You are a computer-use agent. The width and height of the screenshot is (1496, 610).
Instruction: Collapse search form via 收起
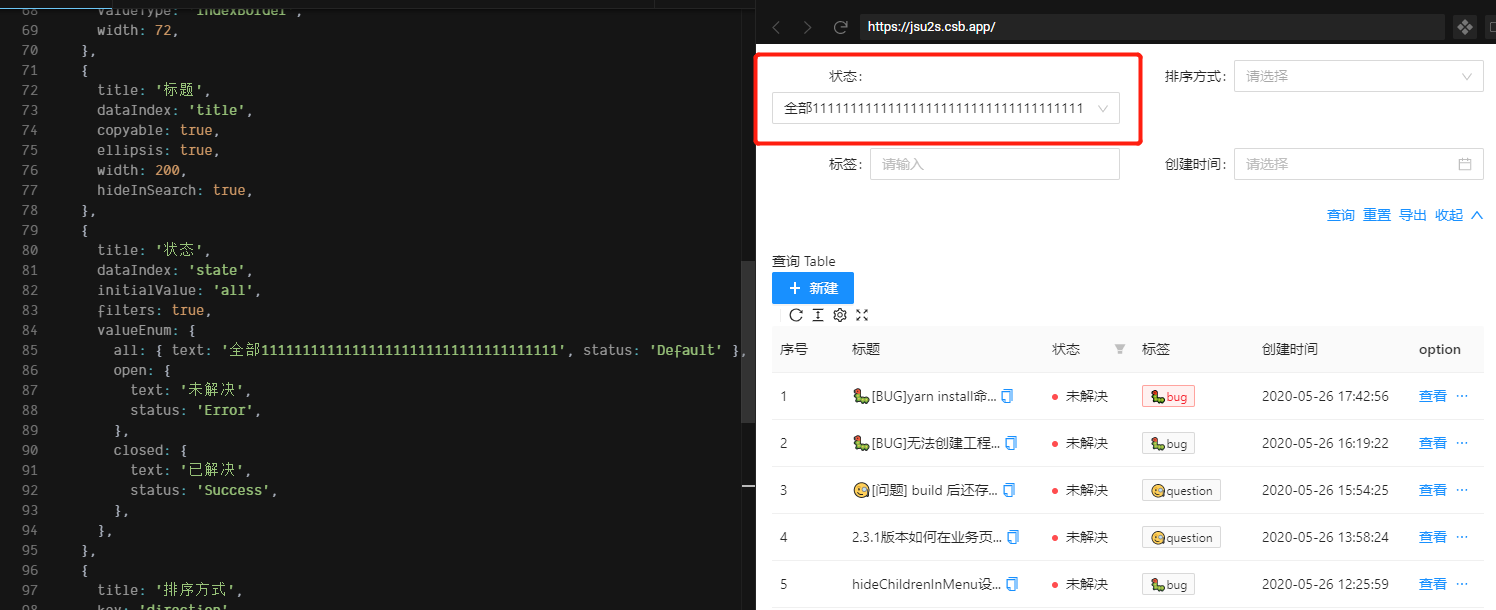coord(1459,215)
